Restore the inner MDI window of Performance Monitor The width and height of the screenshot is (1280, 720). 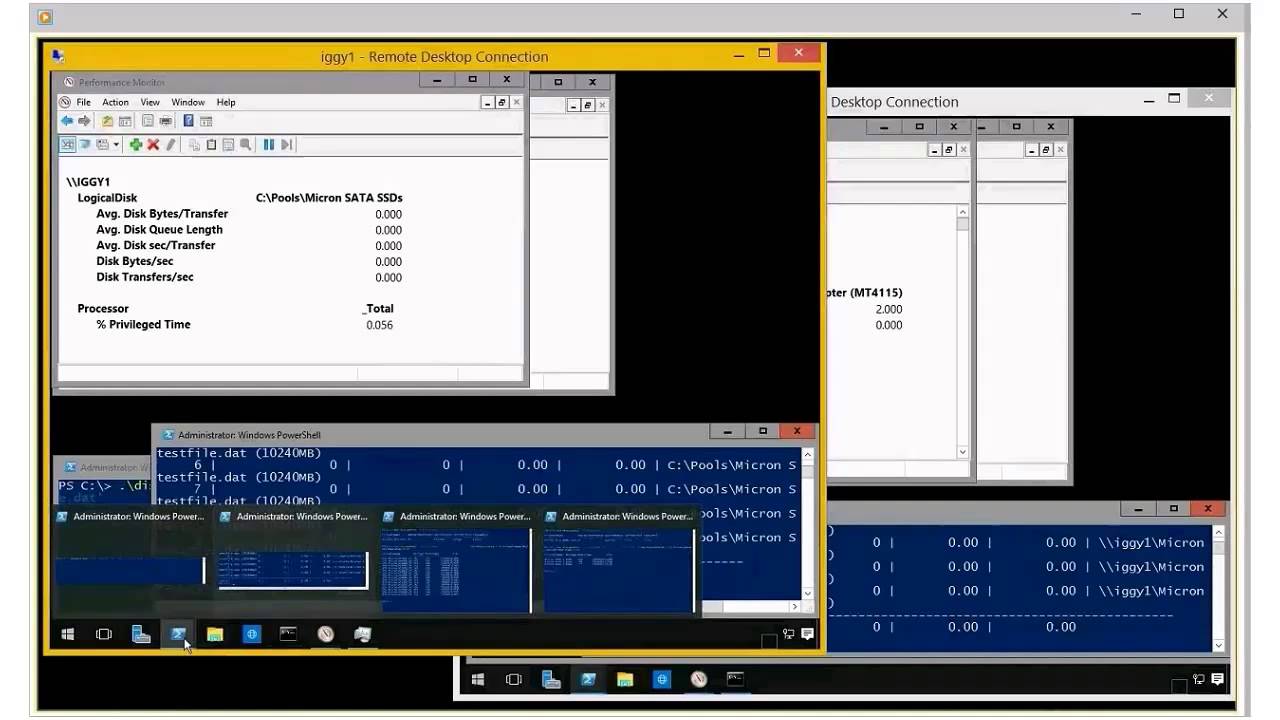(502, 102)
